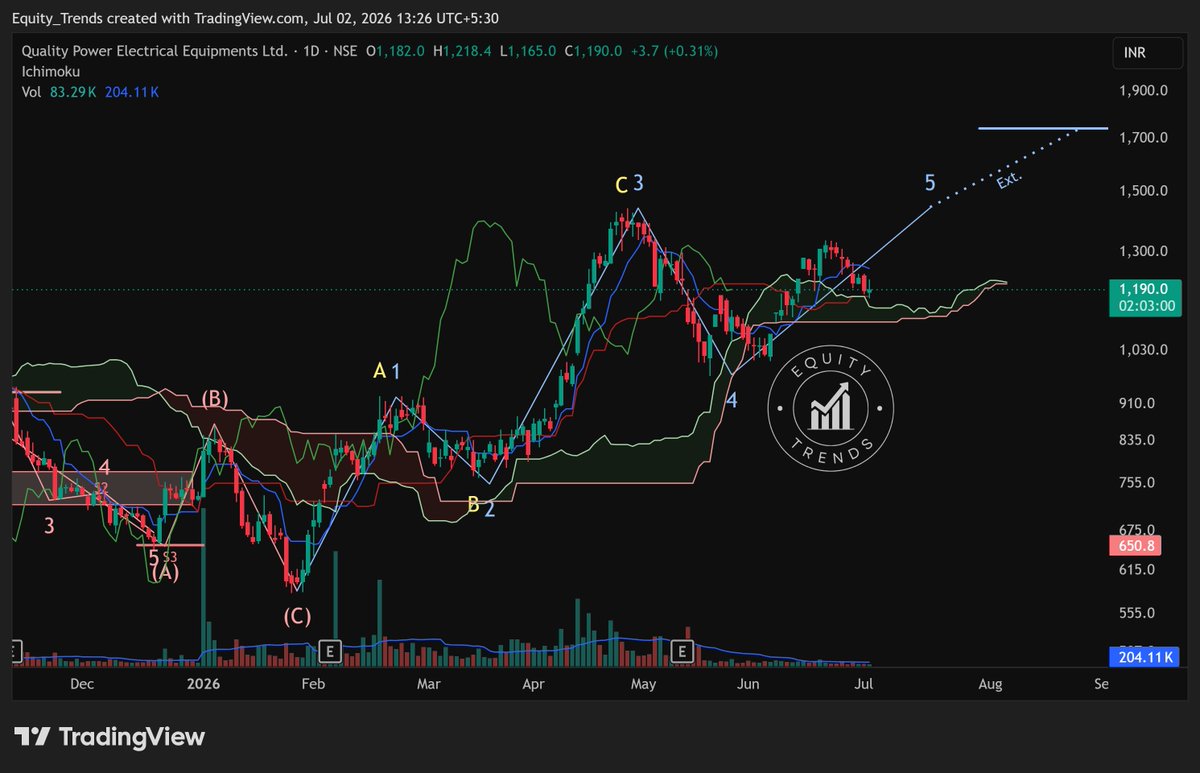
Task: Select the yellow B wave label
Action: (473, 506)
